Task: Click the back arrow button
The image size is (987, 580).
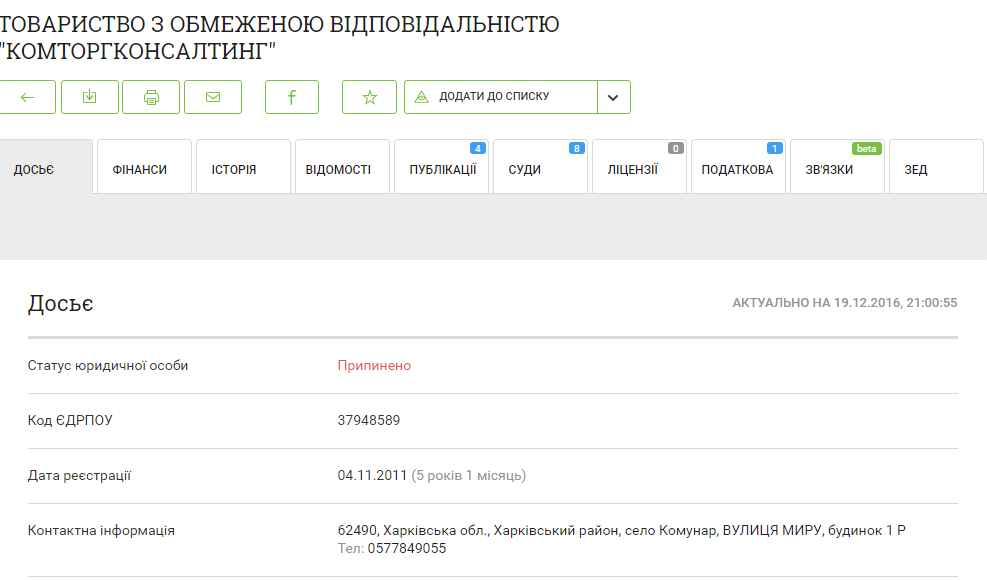Action: (28, 97)
